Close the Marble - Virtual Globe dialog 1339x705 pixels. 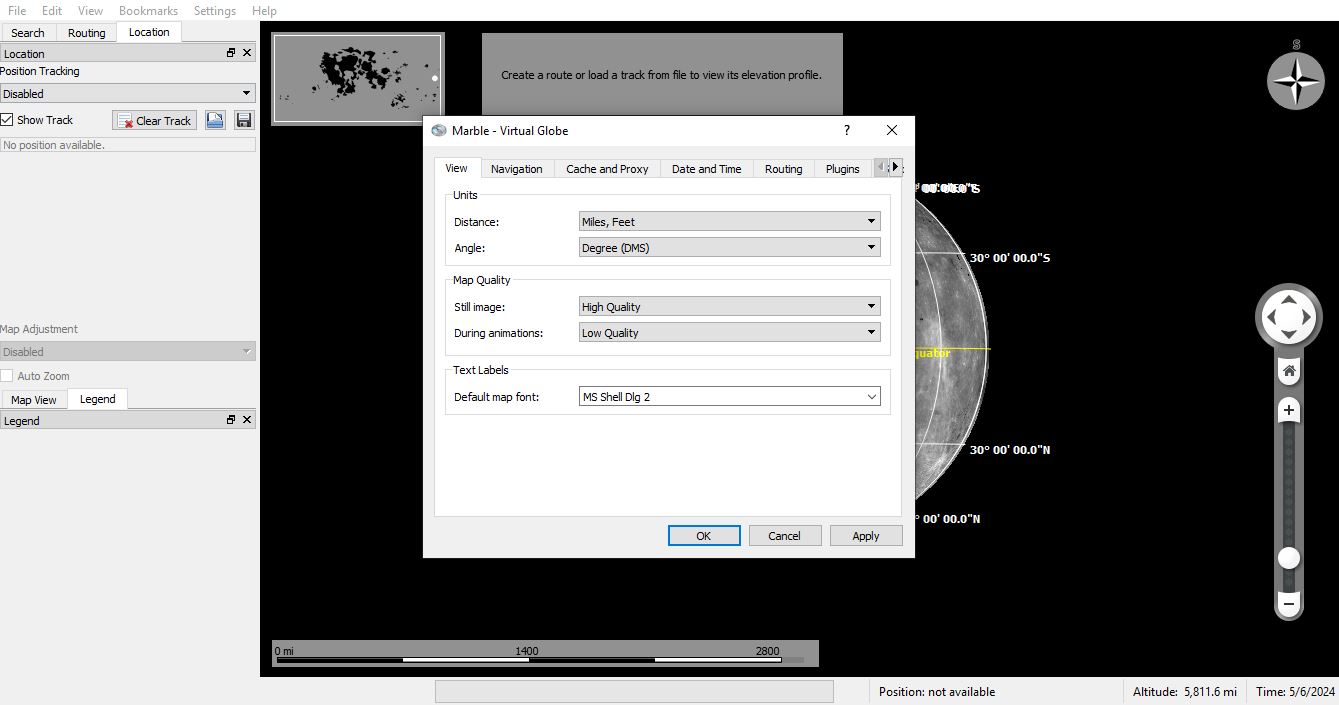(x=892, y=130)
